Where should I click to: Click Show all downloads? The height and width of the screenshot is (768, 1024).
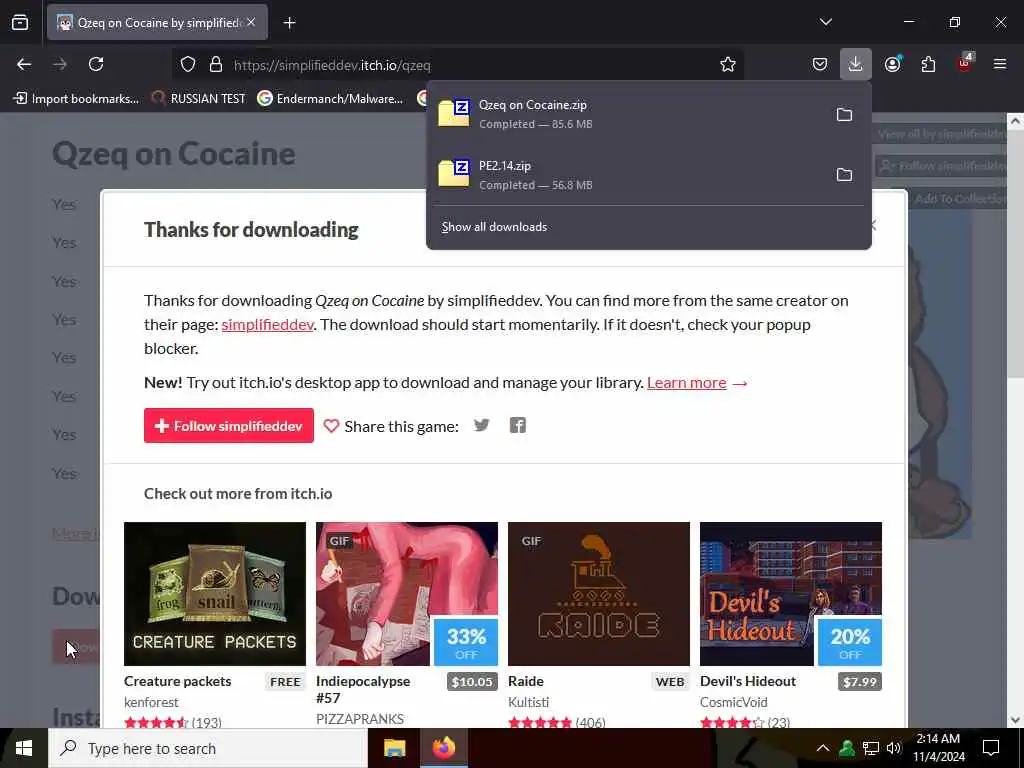[494, 227]
